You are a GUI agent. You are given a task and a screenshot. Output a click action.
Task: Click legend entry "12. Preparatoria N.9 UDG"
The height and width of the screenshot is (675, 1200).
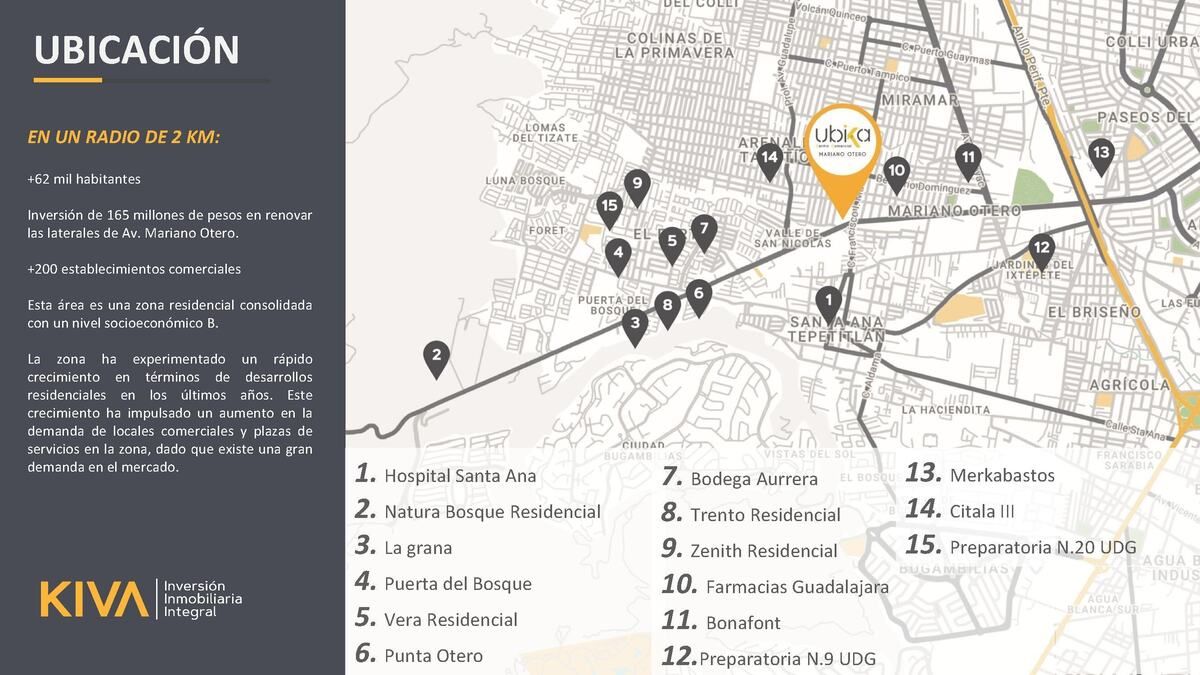pyautogui.click(x=769, y=658)
